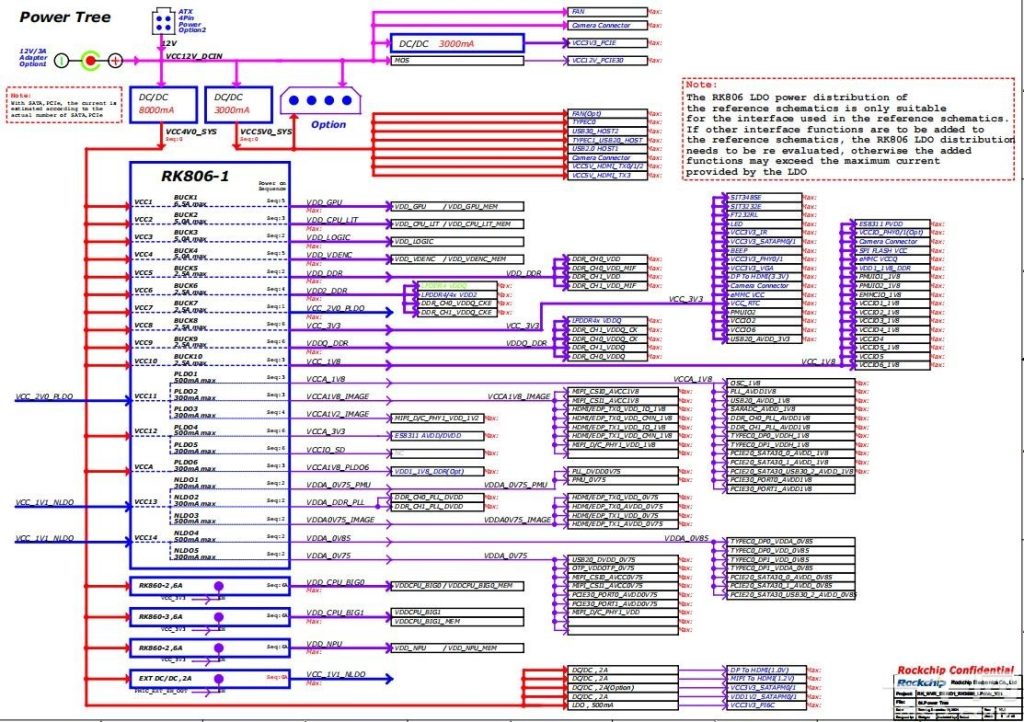The height and width of the screenshot is (722, 1024).
Task: Click the VDDCPU_BIG1_MEM load box
Action: (457, 621)
